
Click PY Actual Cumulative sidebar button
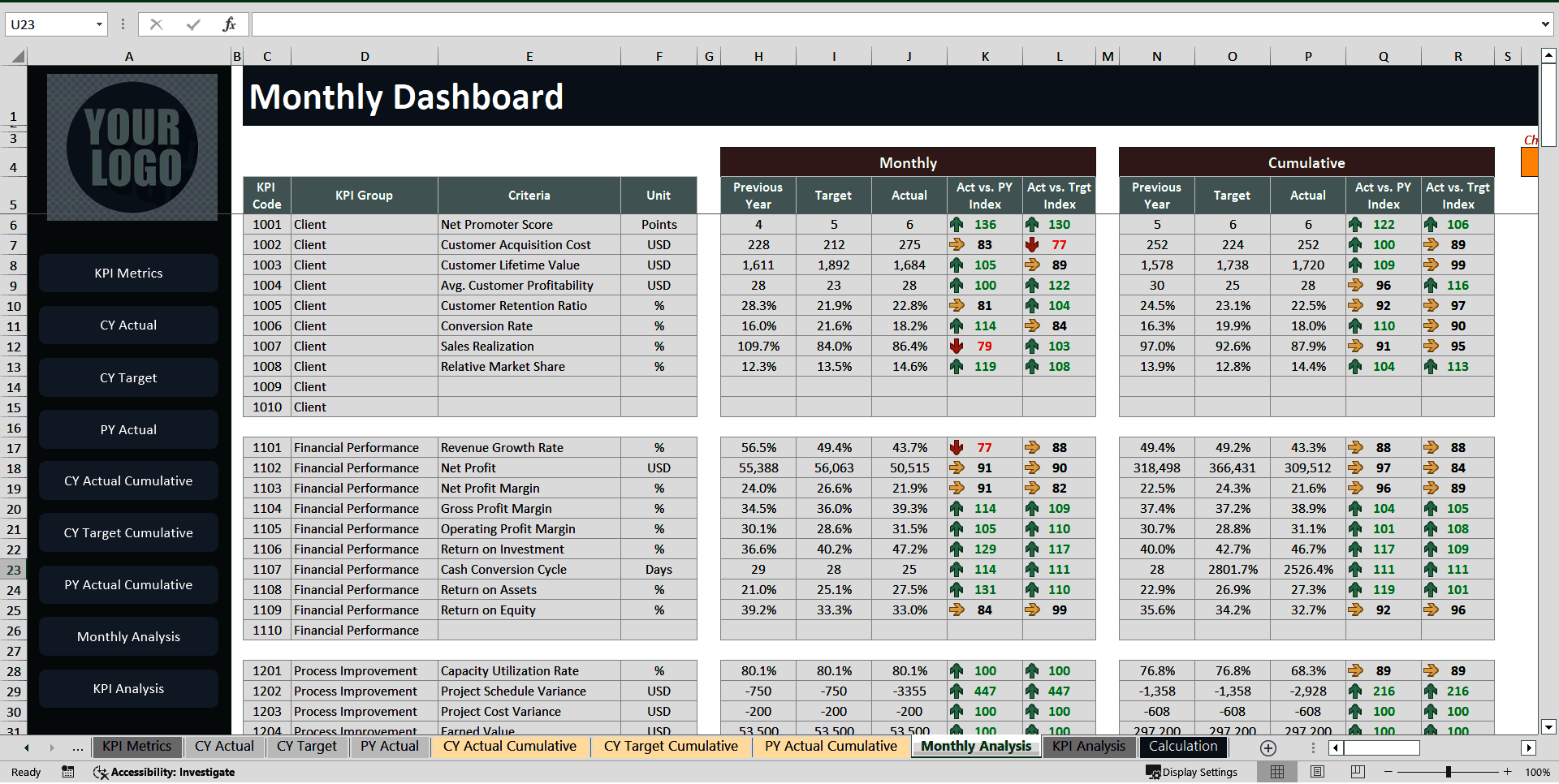pyautogui.click(x=128, y=585)
